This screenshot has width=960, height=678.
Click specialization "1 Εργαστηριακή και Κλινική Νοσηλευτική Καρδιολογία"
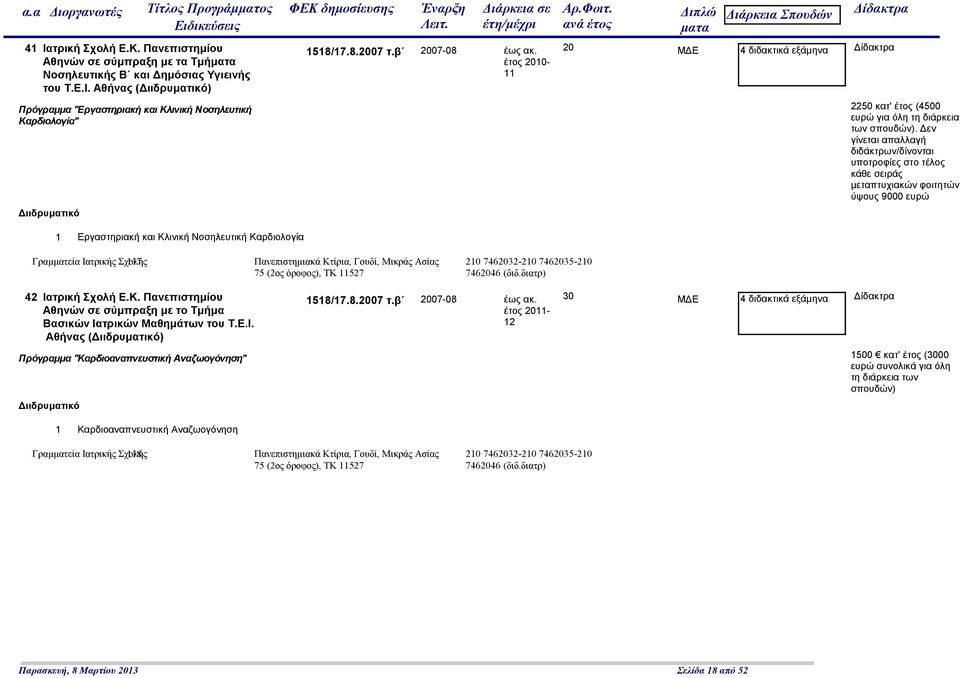[x=179, y=237]
